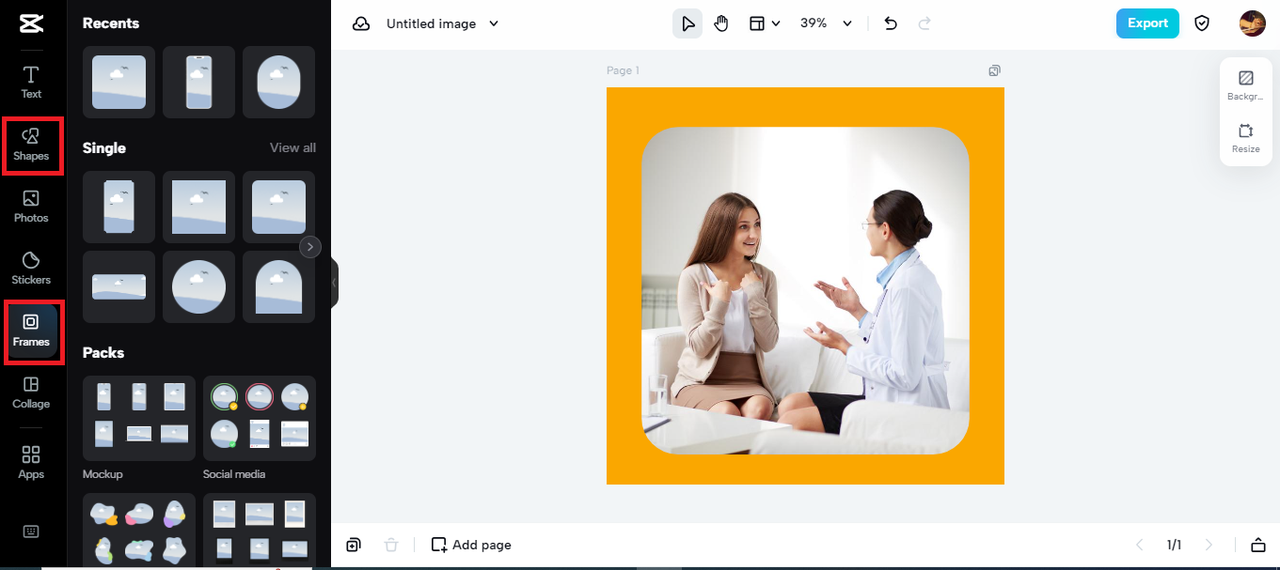Click the duplicate page icon above canvas

tap(994, 71)
